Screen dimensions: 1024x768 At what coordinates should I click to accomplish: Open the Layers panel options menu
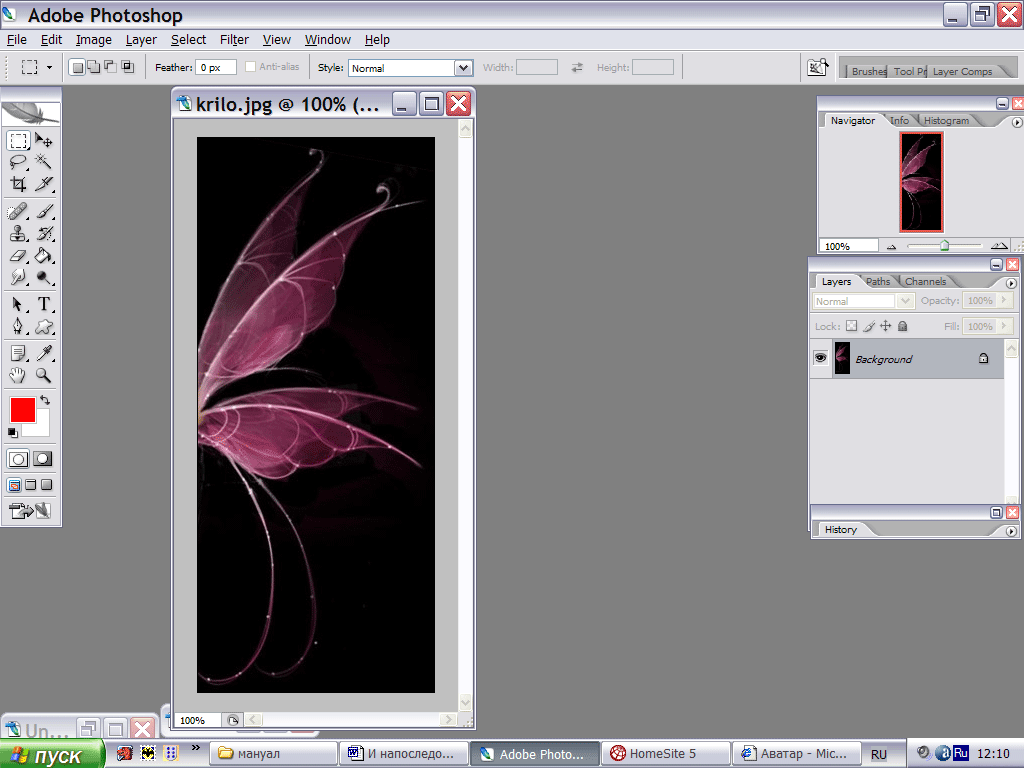pyautogui.click(x=1011, y=283)
